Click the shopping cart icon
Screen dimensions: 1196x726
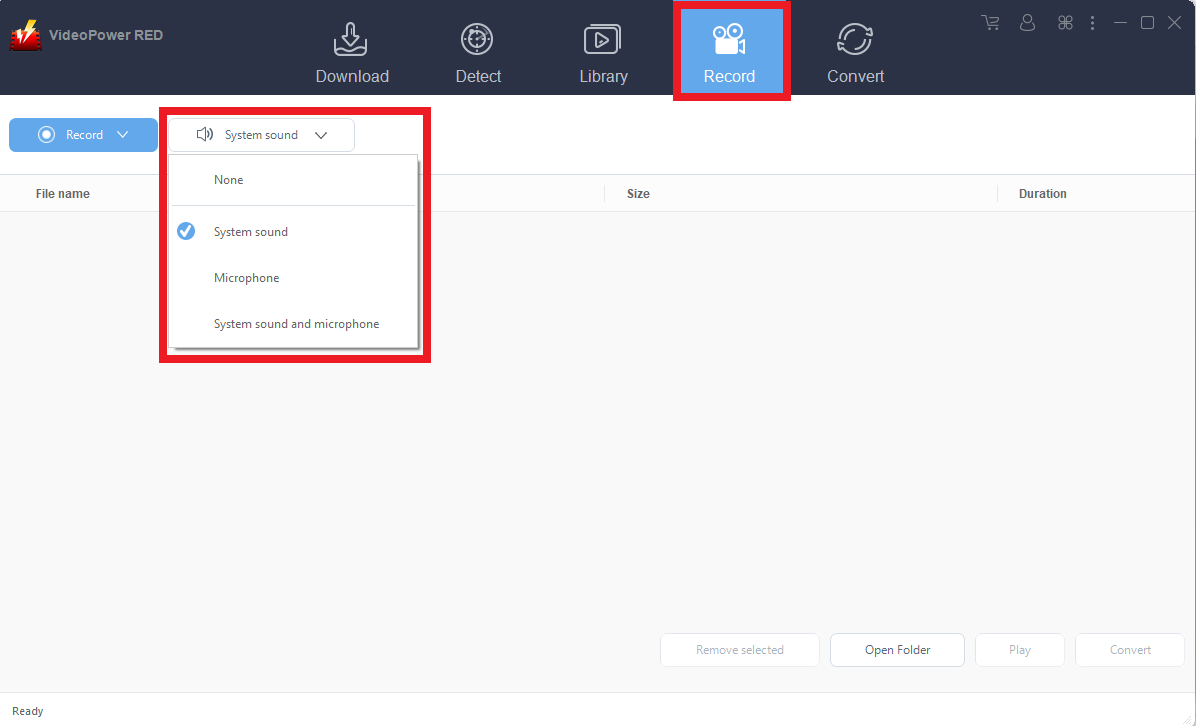point(990,23)
